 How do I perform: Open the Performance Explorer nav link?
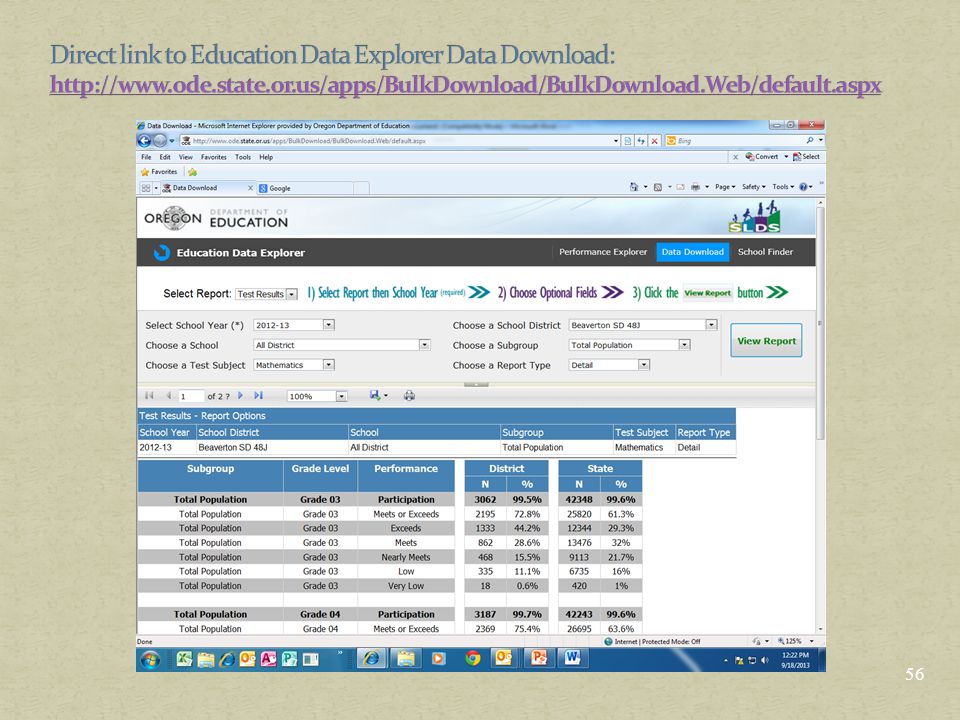(602, 252)
